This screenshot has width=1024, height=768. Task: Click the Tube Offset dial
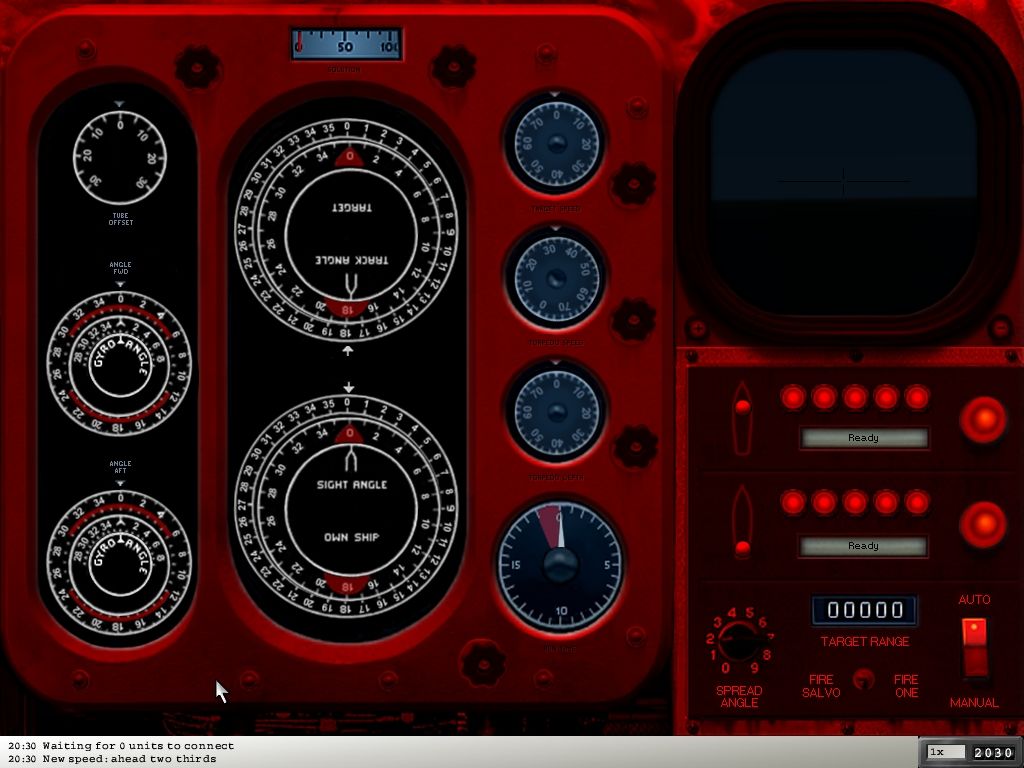pos(120,157)
